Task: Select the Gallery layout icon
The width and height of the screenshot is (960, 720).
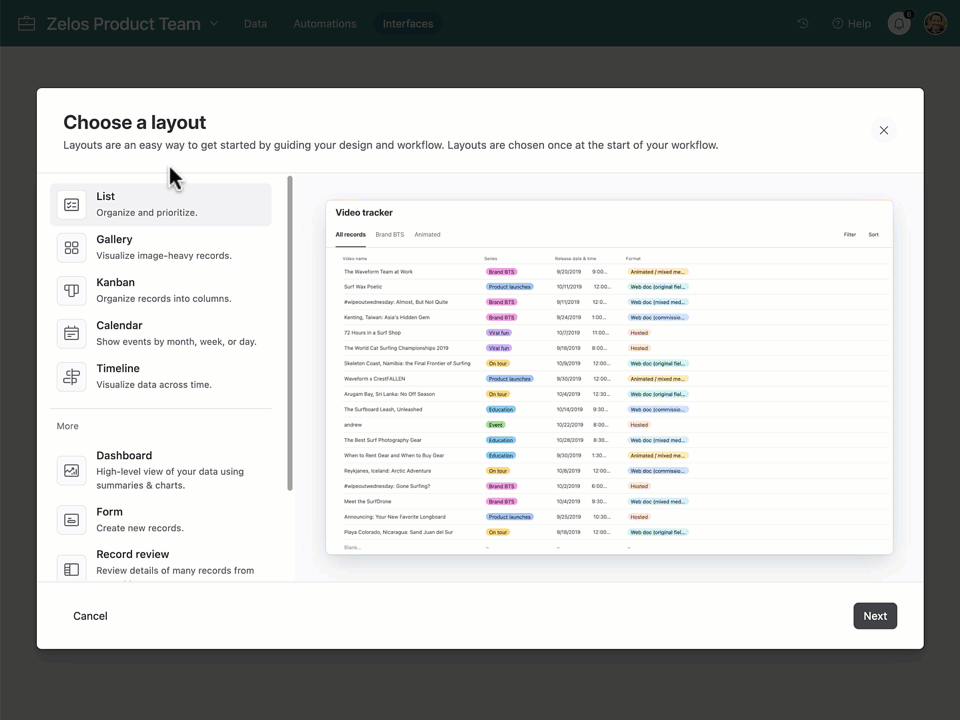Action: click(x=71, y=247)
